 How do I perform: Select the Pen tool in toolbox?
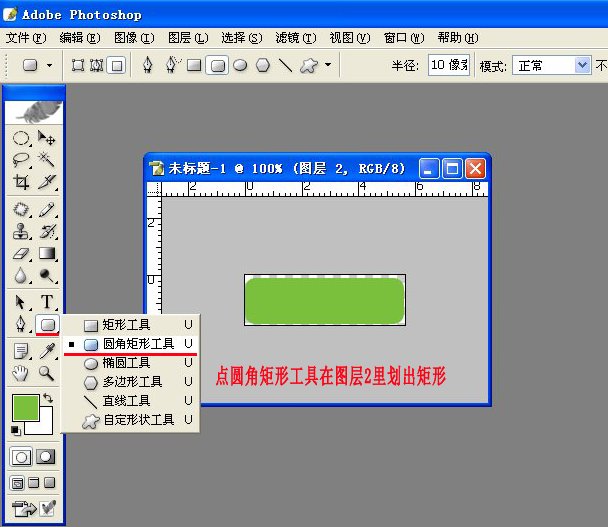[21, 324]
